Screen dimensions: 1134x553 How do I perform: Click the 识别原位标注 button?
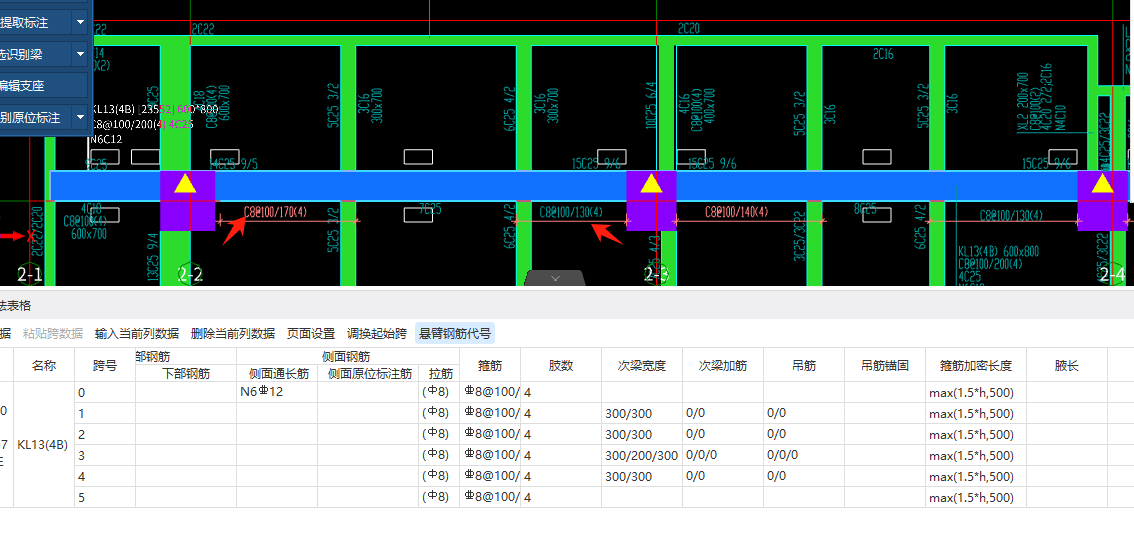pos(34,117)
